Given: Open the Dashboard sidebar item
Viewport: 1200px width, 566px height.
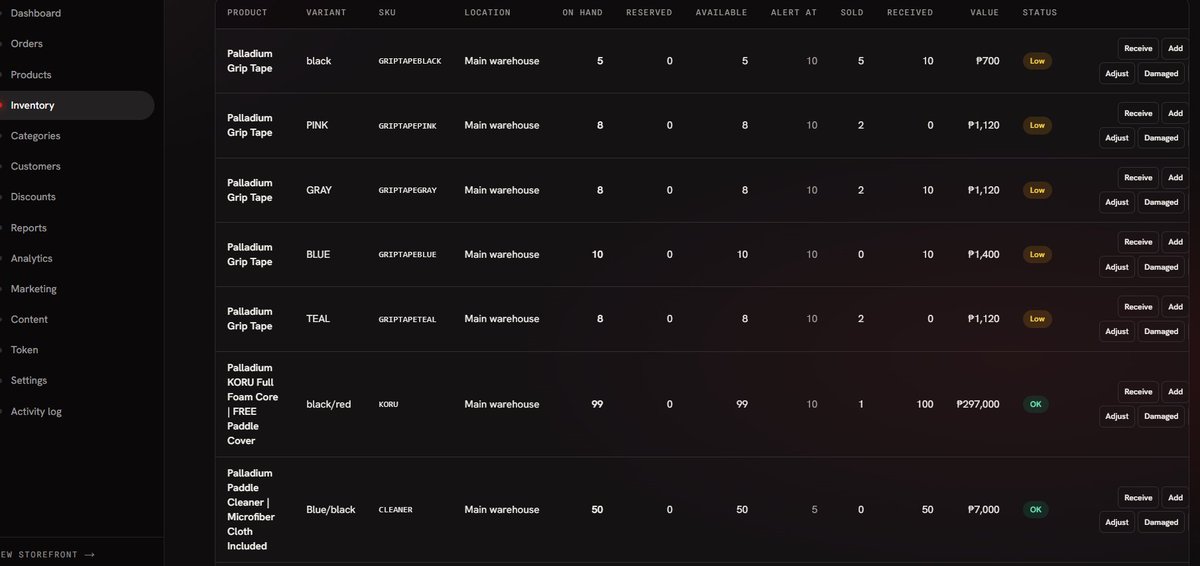Looking at the screenshot, I should point(35,13).
